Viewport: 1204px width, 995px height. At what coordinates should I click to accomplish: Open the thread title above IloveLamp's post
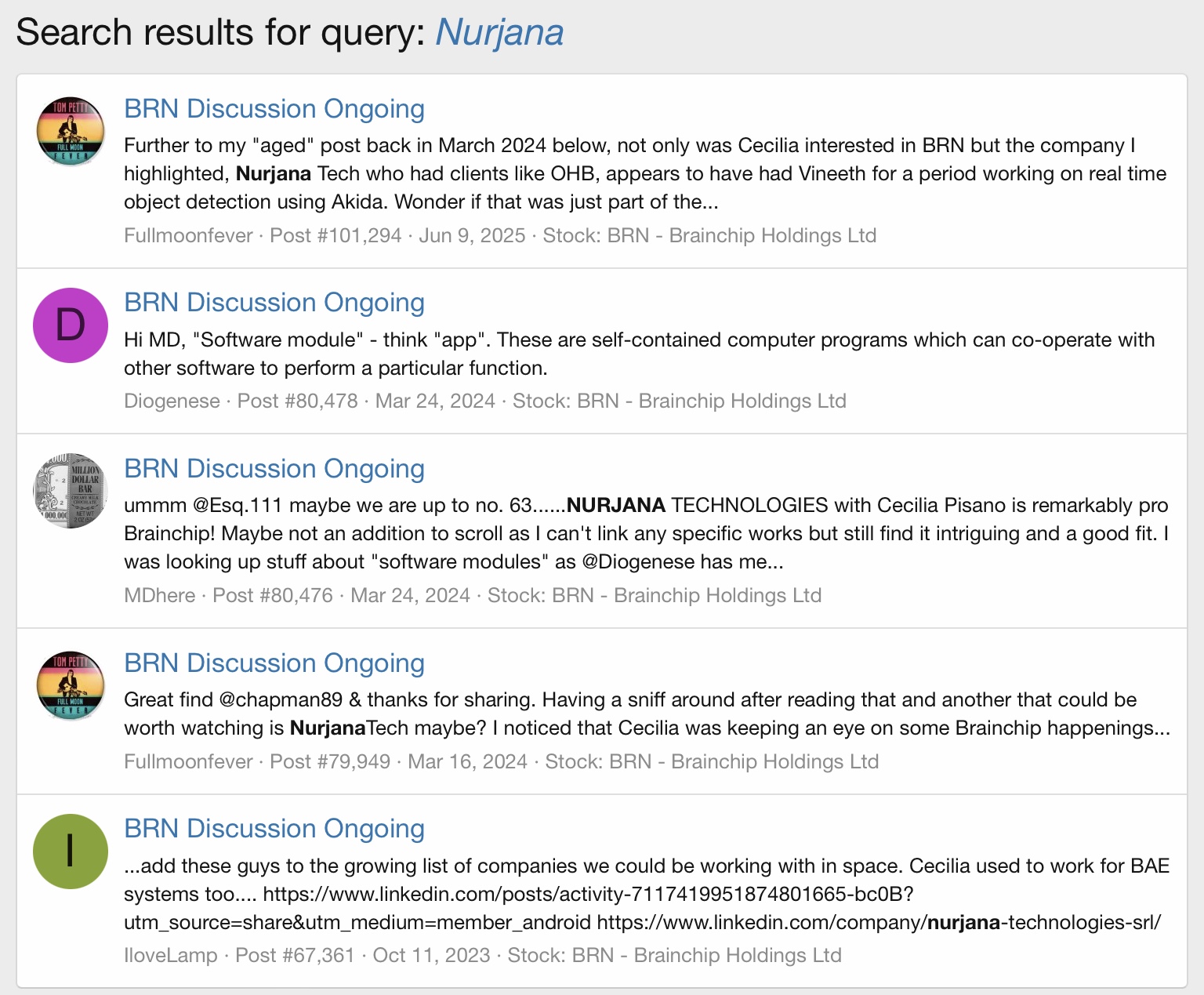point(274,829)
